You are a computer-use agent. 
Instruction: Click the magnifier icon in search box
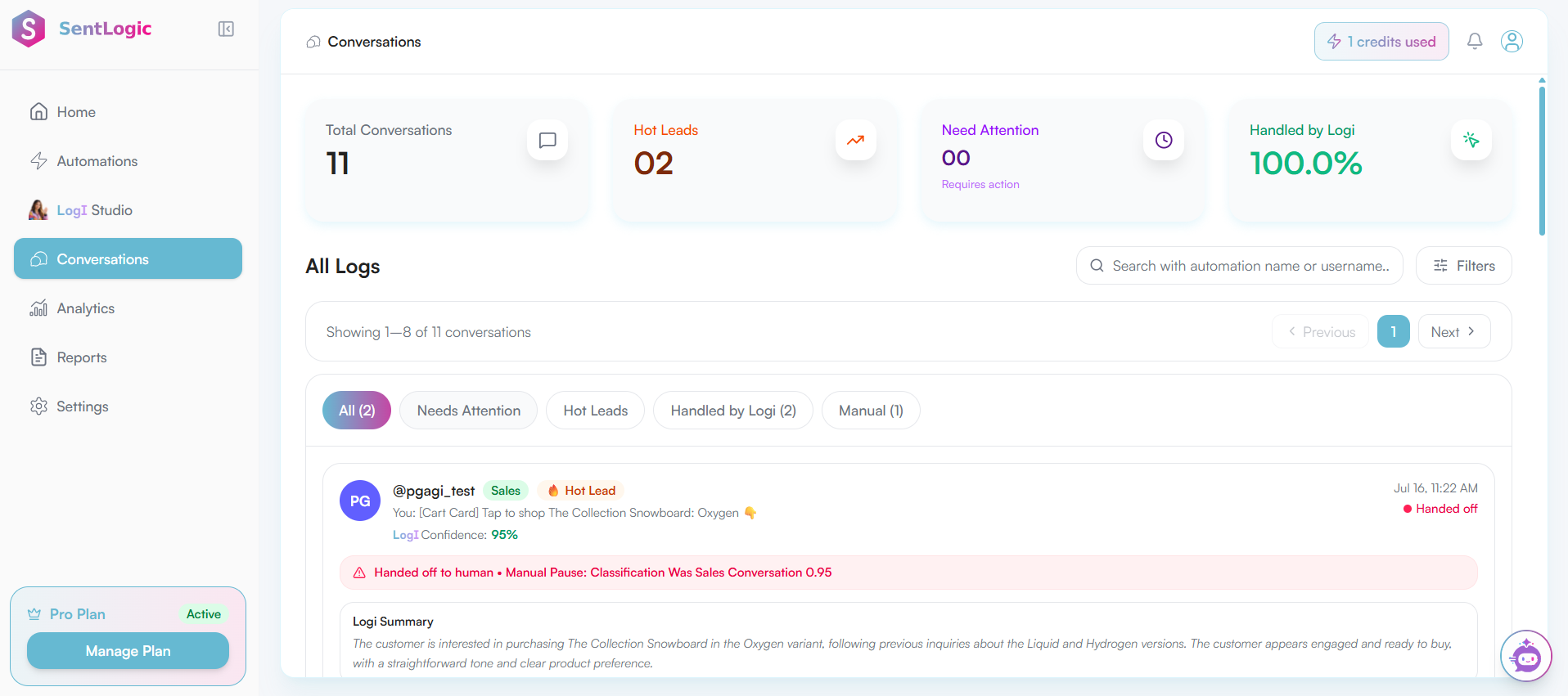(x=1097, y=266)
